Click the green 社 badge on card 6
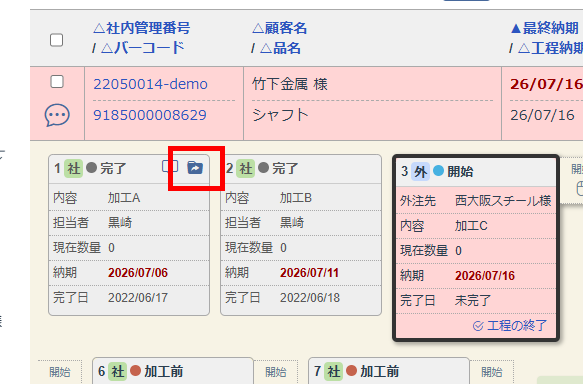 tap(118, 371)
